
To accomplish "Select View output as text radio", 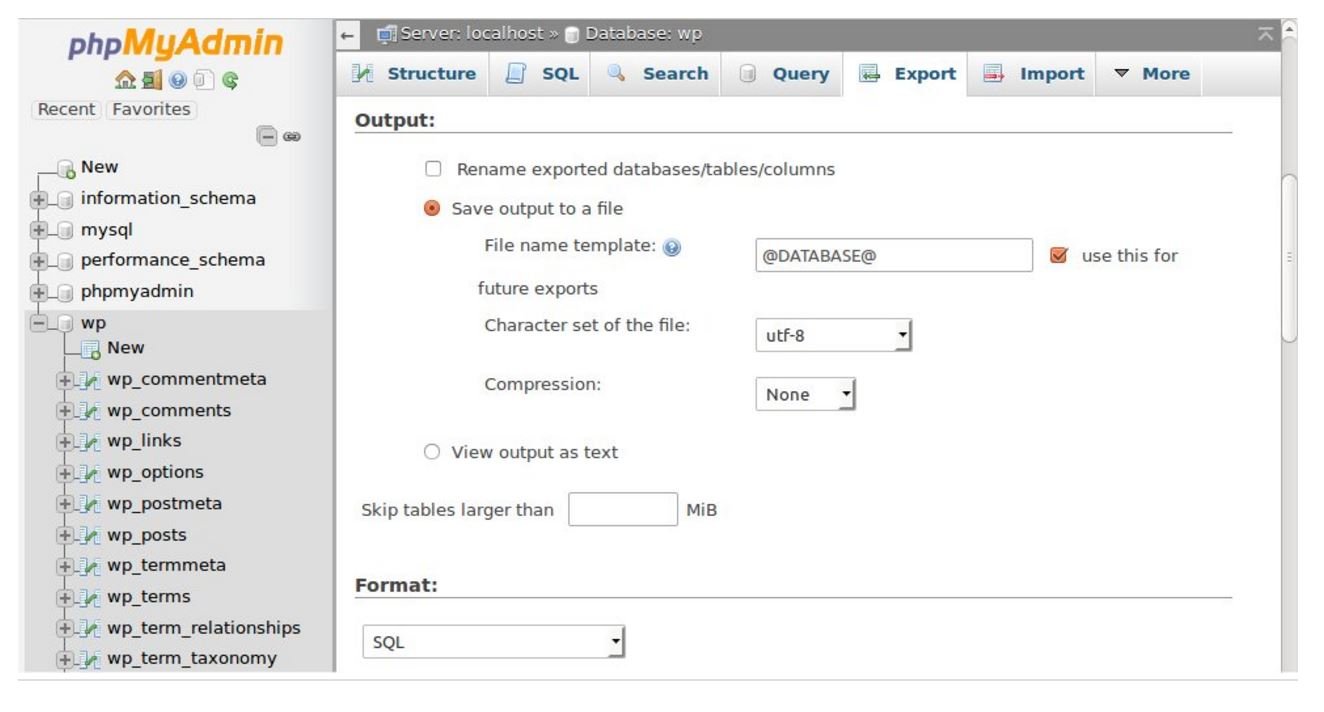I will 432,452.
